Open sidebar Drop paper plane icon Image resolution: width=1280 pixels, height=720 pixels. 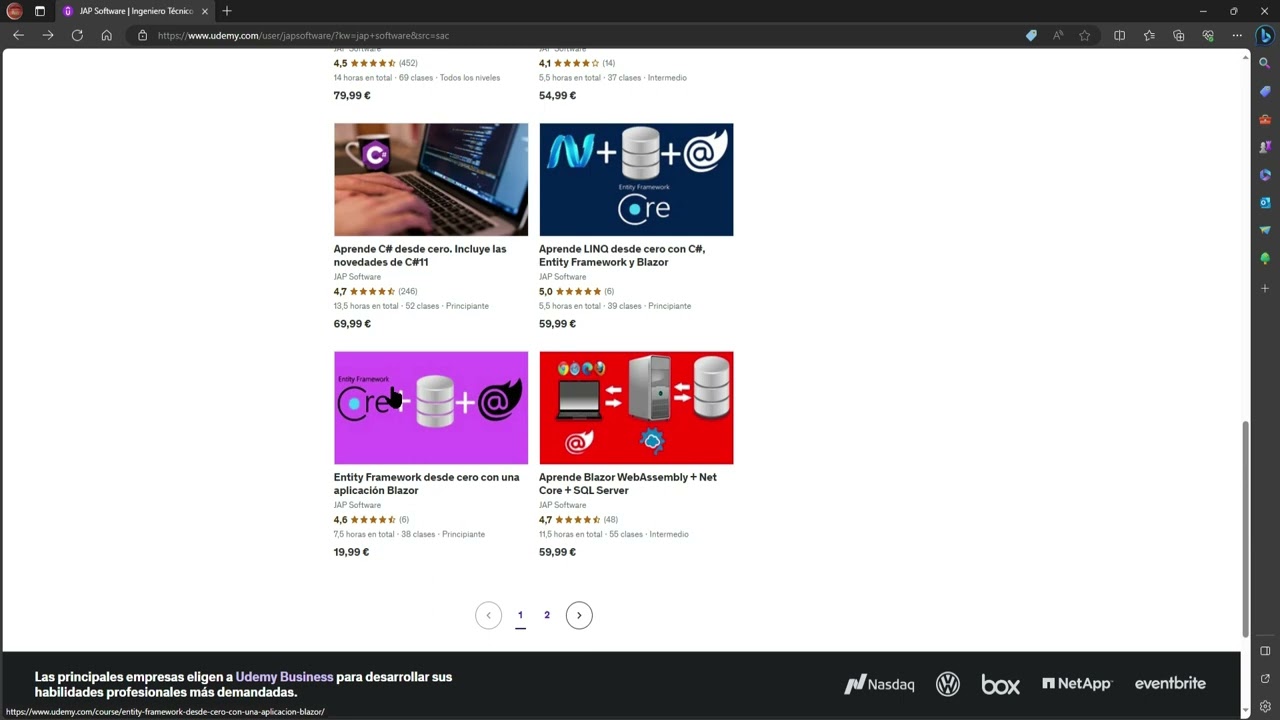1265,230
